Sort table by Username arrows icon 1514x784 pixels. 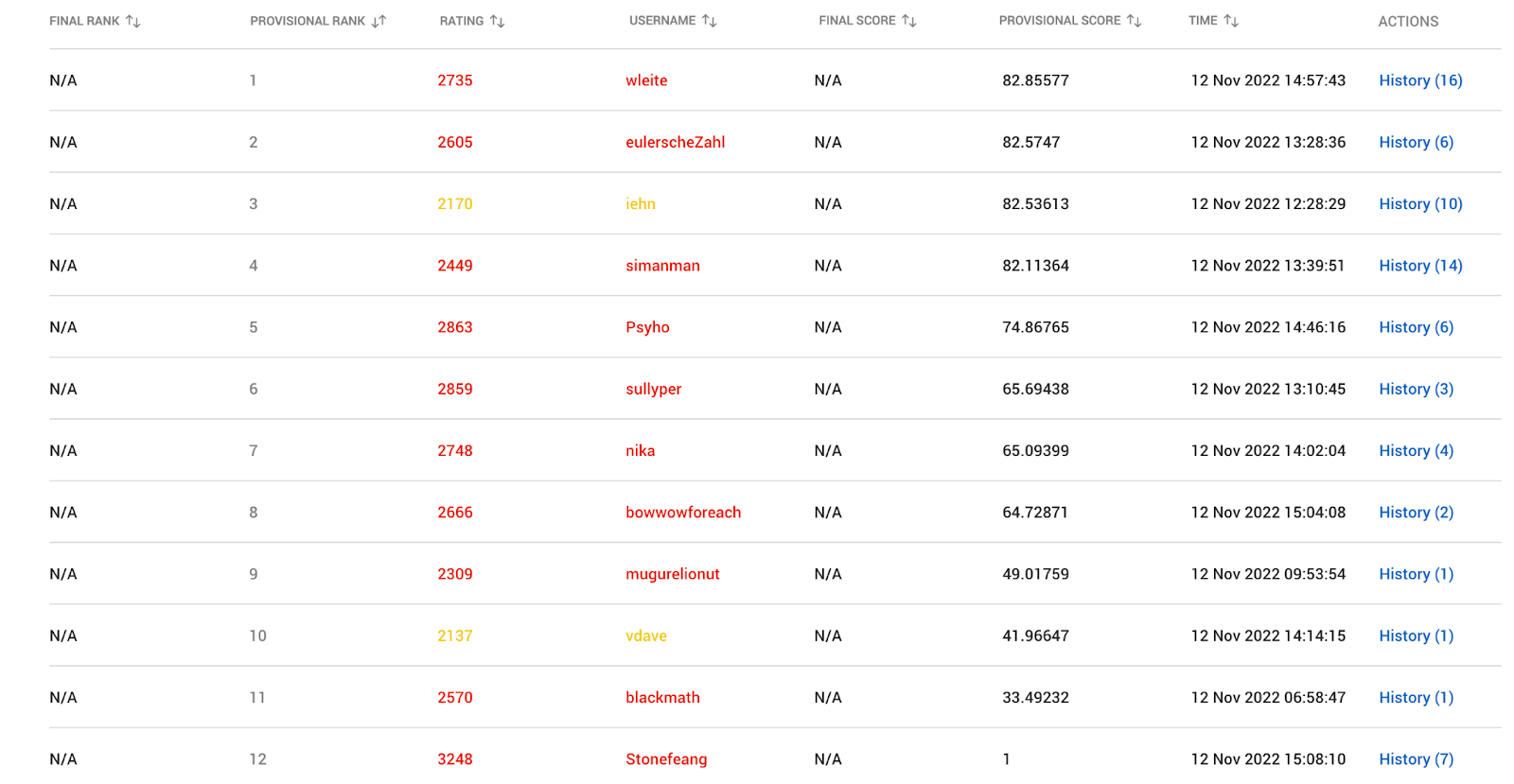(x=710, y=21)
